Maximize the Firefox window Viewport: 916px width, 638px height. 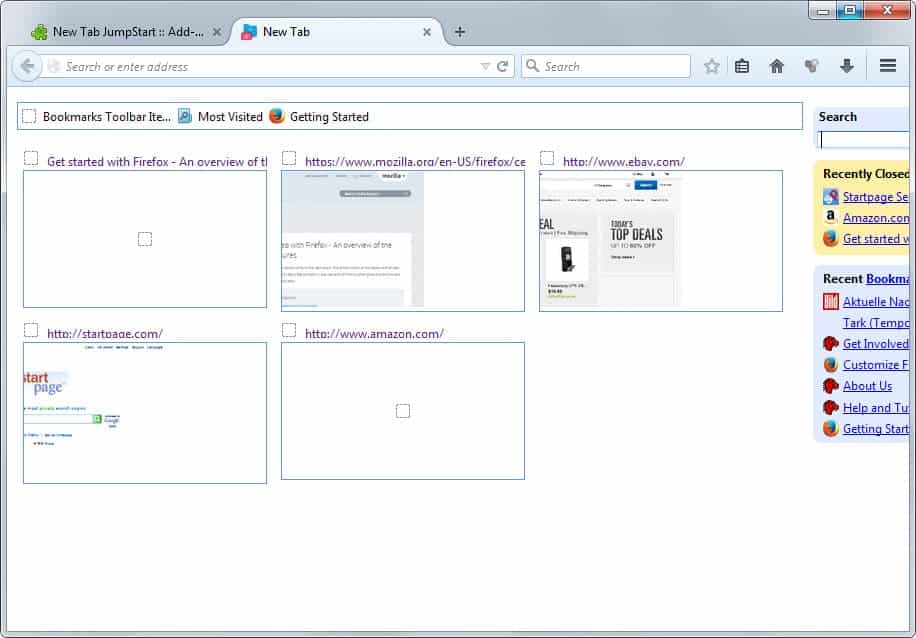(851, 10)
